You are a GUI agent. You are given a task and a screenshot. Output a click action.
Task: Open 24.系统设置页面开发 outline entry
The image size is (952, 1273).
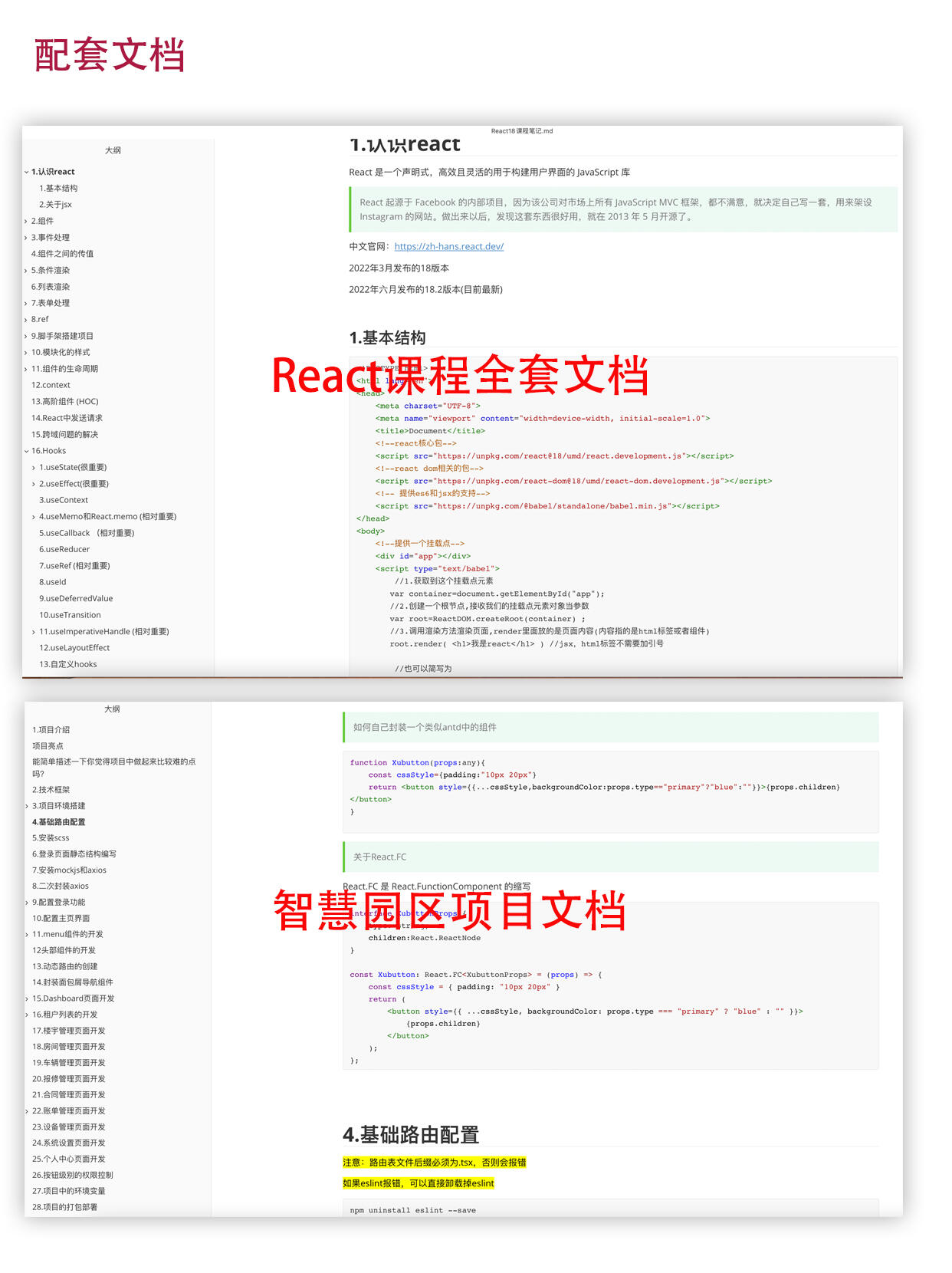(x=69, y=1143)
